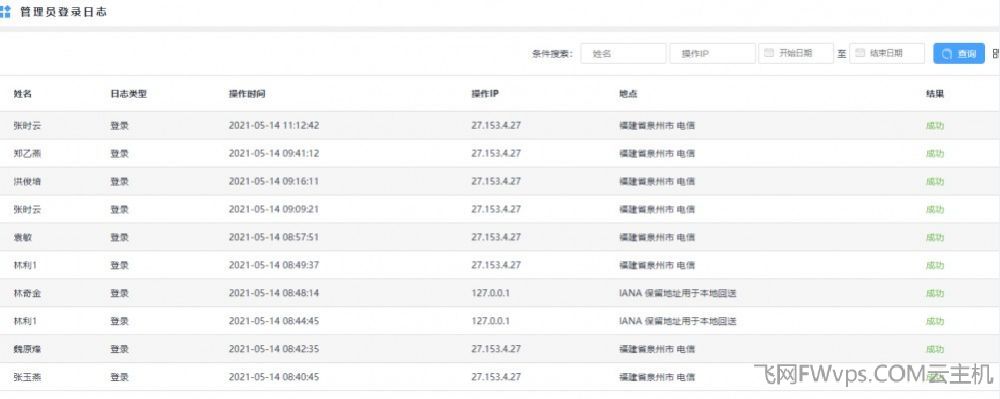This screenshot has height=399, width=1000.
Task: Click the 操作时间 column header
Action: (x=247, y=94)
